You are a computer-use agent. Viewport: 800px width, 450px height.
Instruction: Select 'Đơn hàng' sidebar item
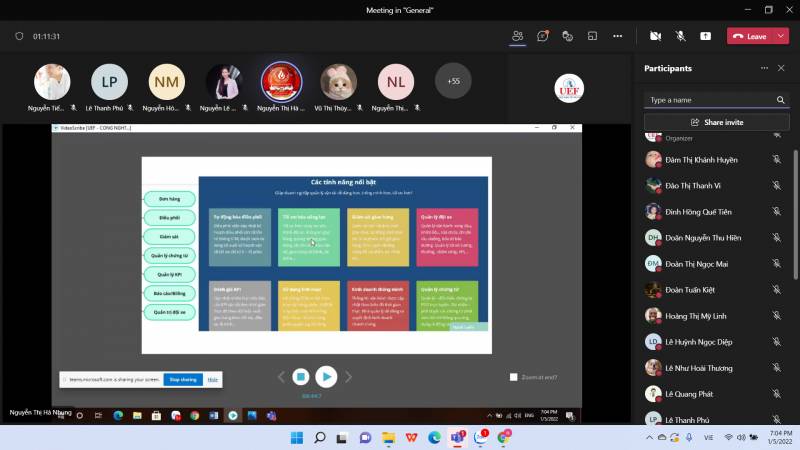tap(170, 199)
